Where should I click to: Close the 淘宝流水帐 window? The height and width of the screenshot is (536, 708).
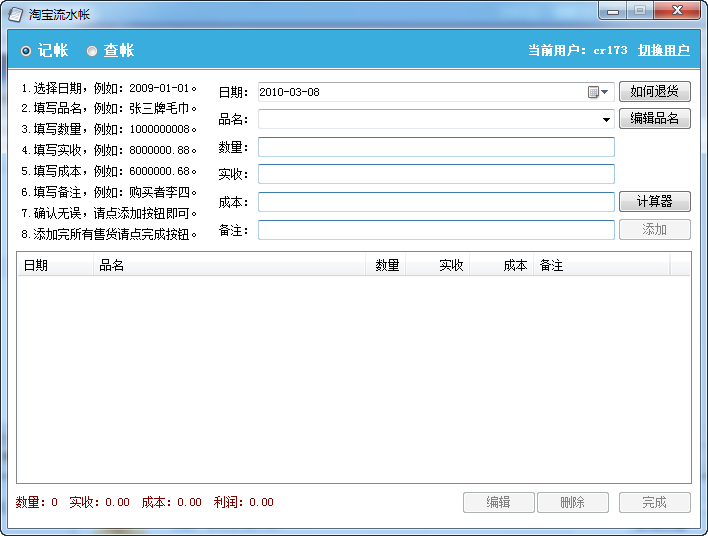[677, 11]
